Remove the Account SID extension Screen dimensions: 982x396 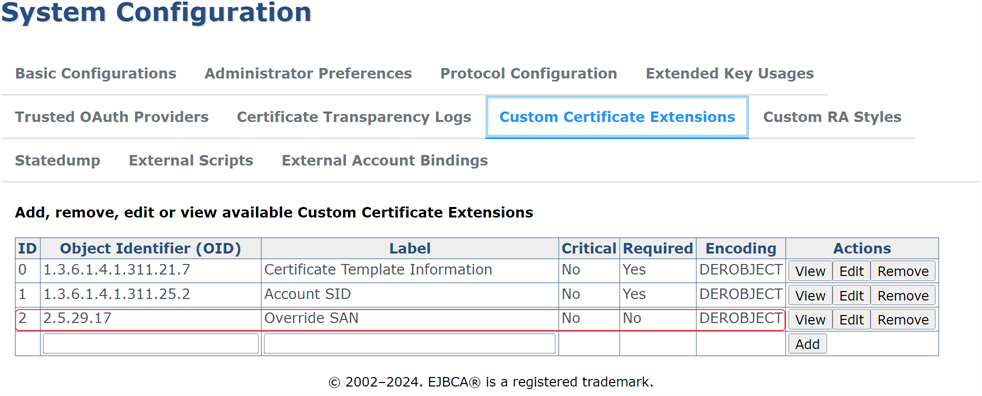pos(903,295)
